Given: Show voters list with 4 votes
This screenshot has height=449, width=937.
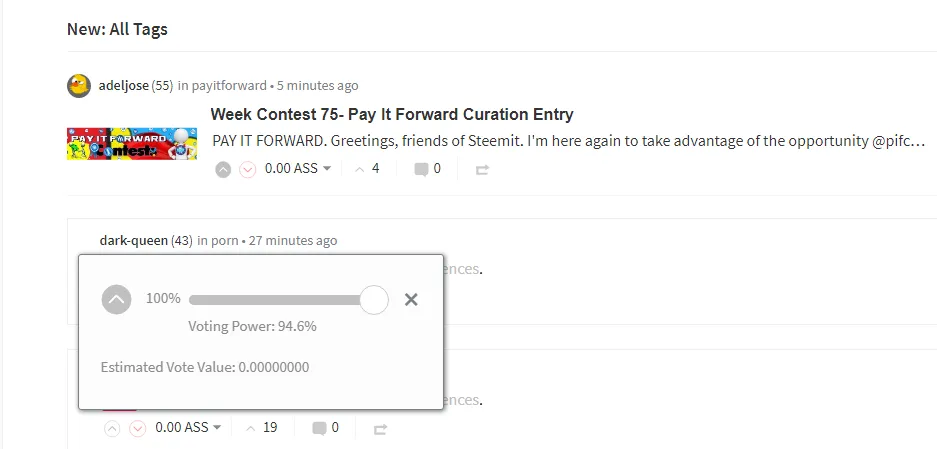Looking at the screenshot, I should coord(367,169).
